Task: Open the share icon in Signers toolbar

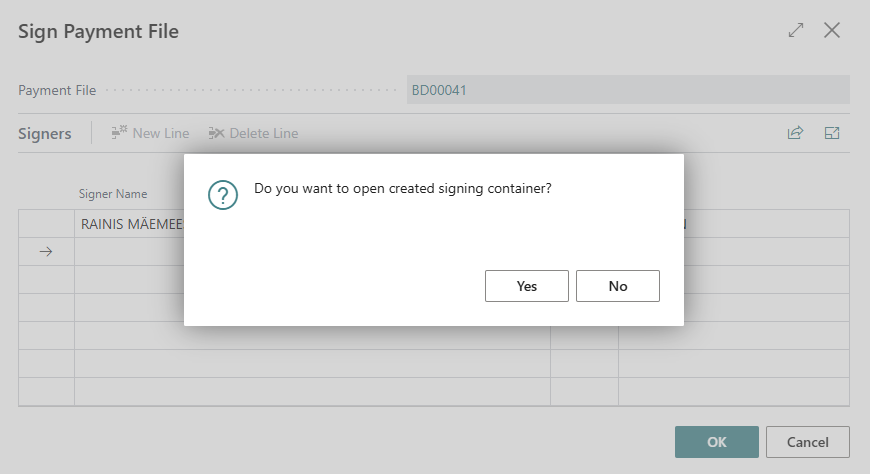Action: pos(795,133)
